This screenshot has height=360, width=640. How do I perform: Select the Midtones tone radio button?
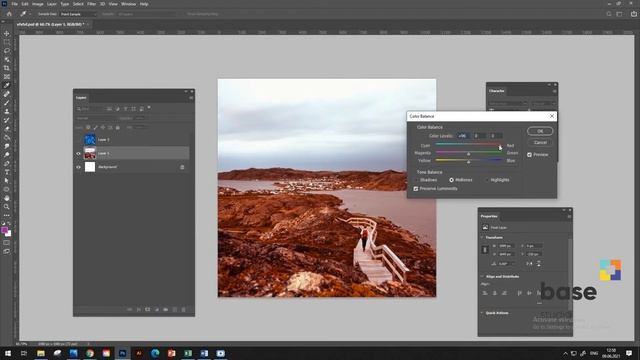(451, 180)
